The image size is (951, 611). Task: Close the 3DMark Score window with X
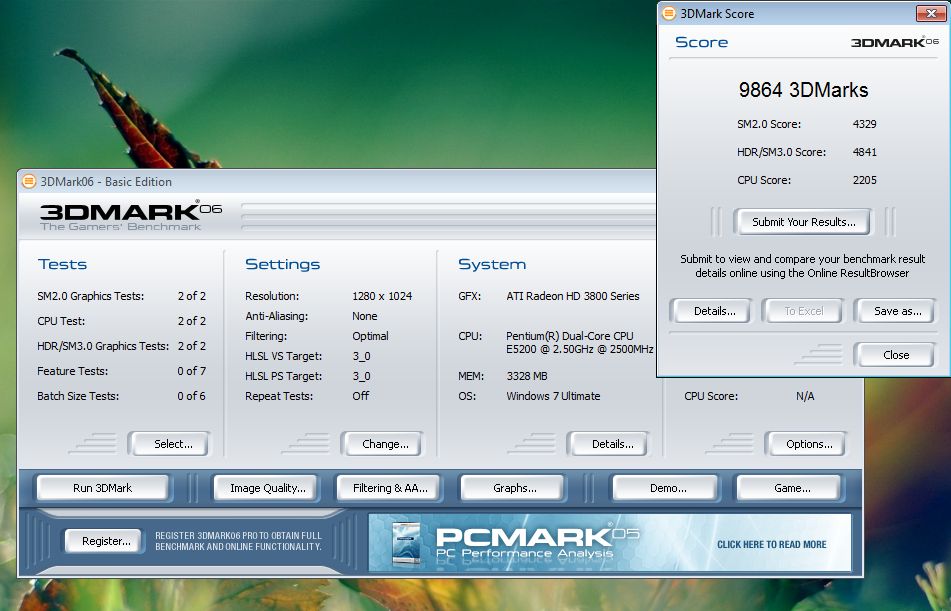click(930, 13)
